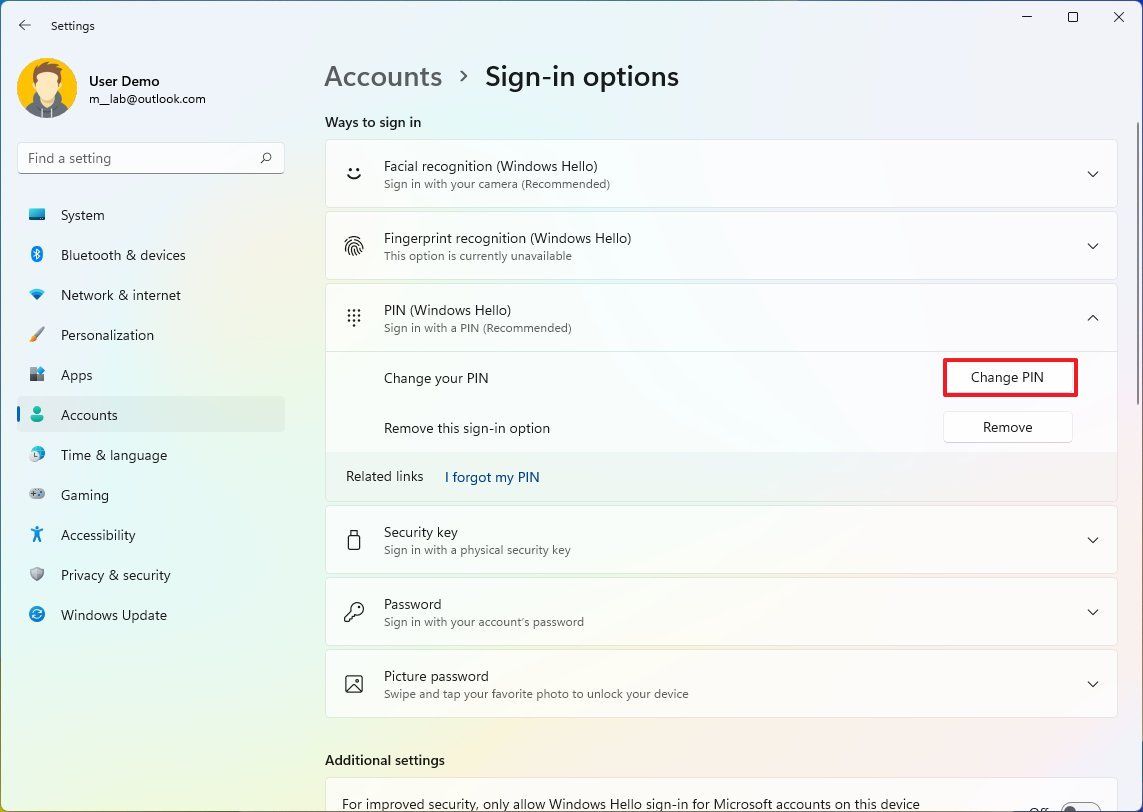Open Windows Update from the sidebar
This screenshot has height=812, width=1143.
113,615
